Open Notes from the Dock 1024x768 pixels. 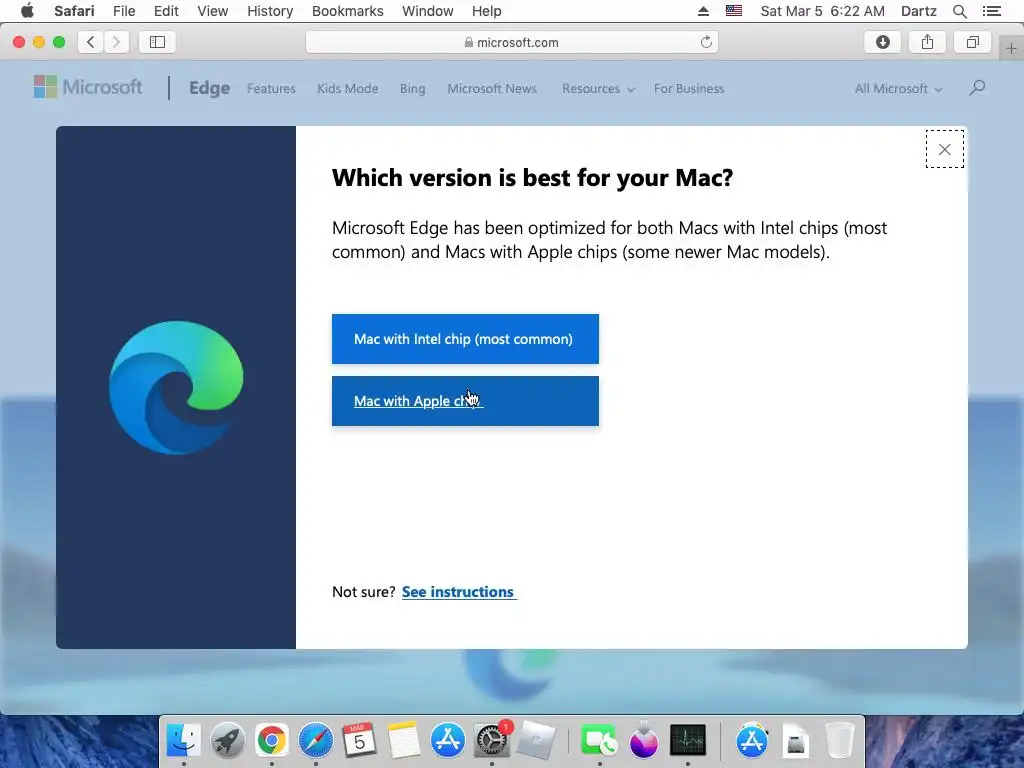[x=403, y=740]
